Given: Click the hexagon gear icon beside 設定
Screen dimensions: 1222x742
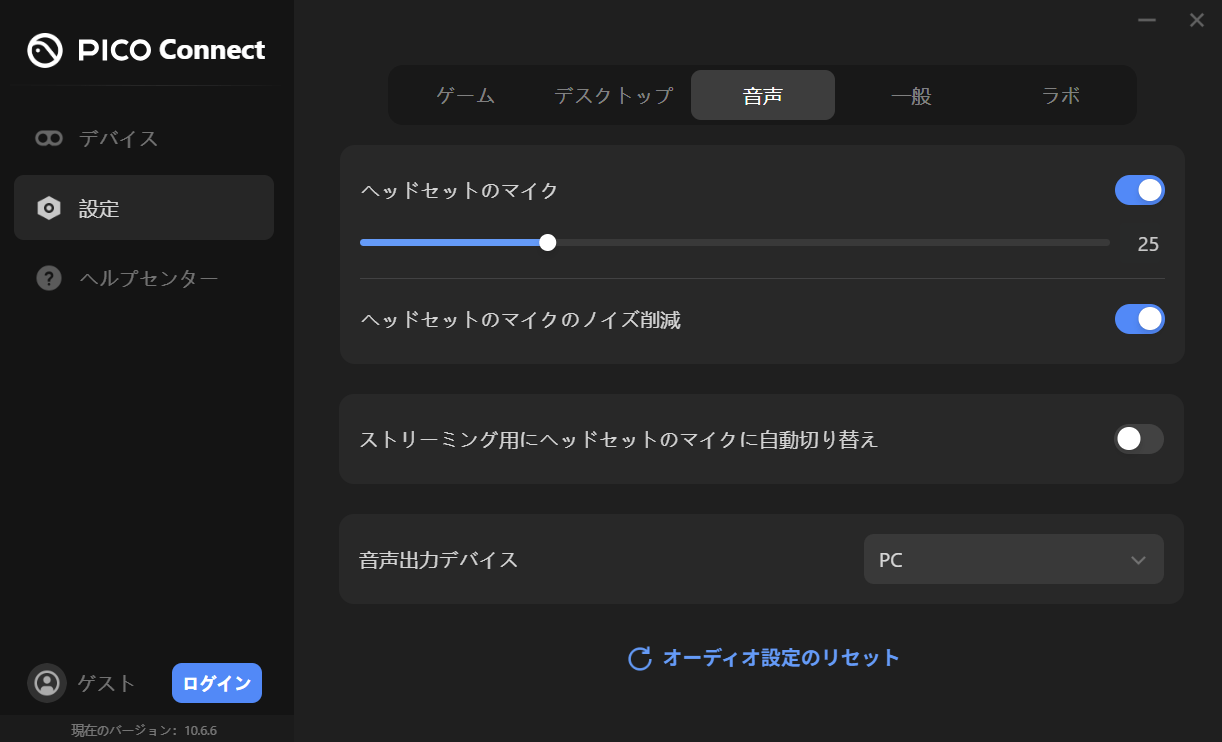Looking at the screenshot, I should pyautogui.click(x=48, y=208).
